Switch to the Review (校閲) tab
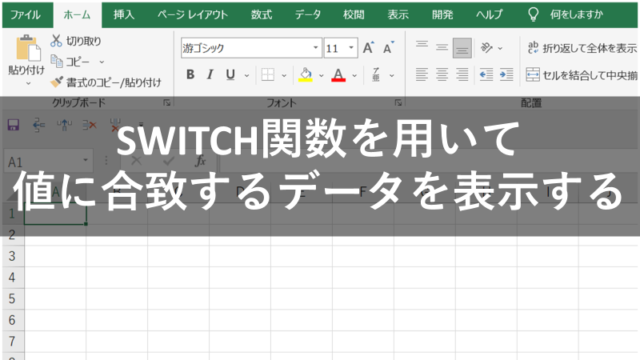The width and height of the screenshot is (640, 360). pos(353,15)
